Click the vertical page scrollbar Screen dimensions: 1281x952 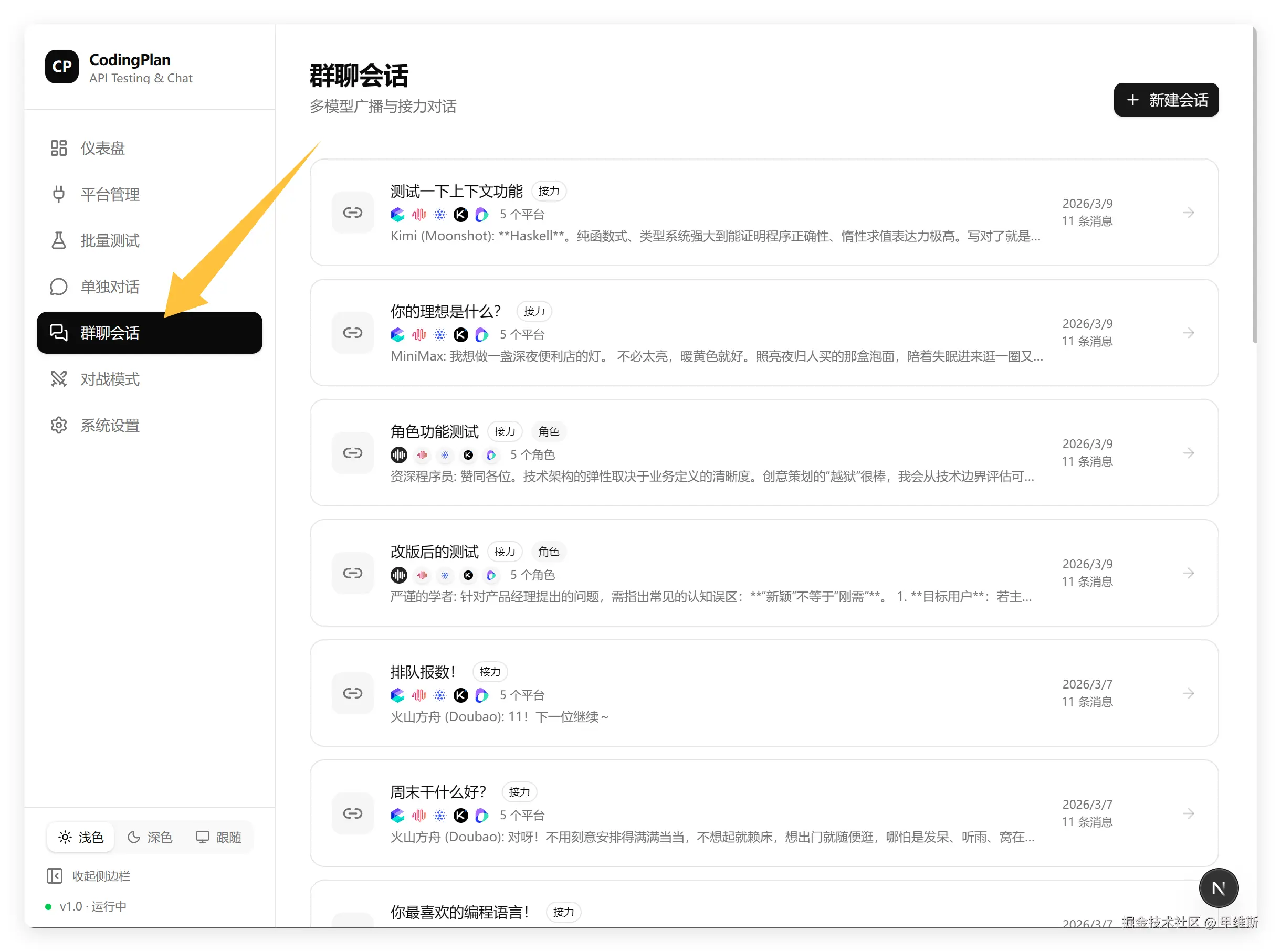(1254, 184)
